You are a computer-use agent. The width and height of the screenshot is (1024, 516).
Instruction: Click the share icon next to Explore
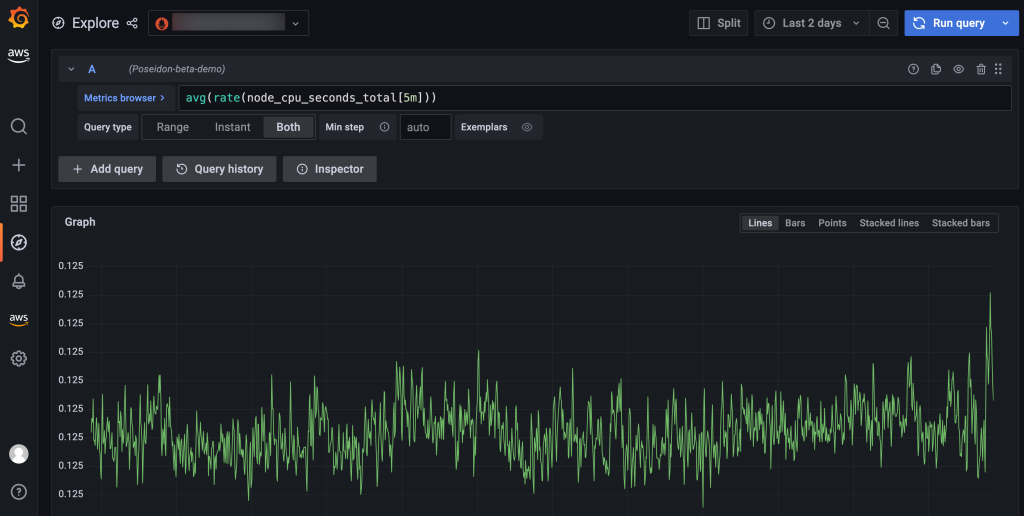coord(133,23)
